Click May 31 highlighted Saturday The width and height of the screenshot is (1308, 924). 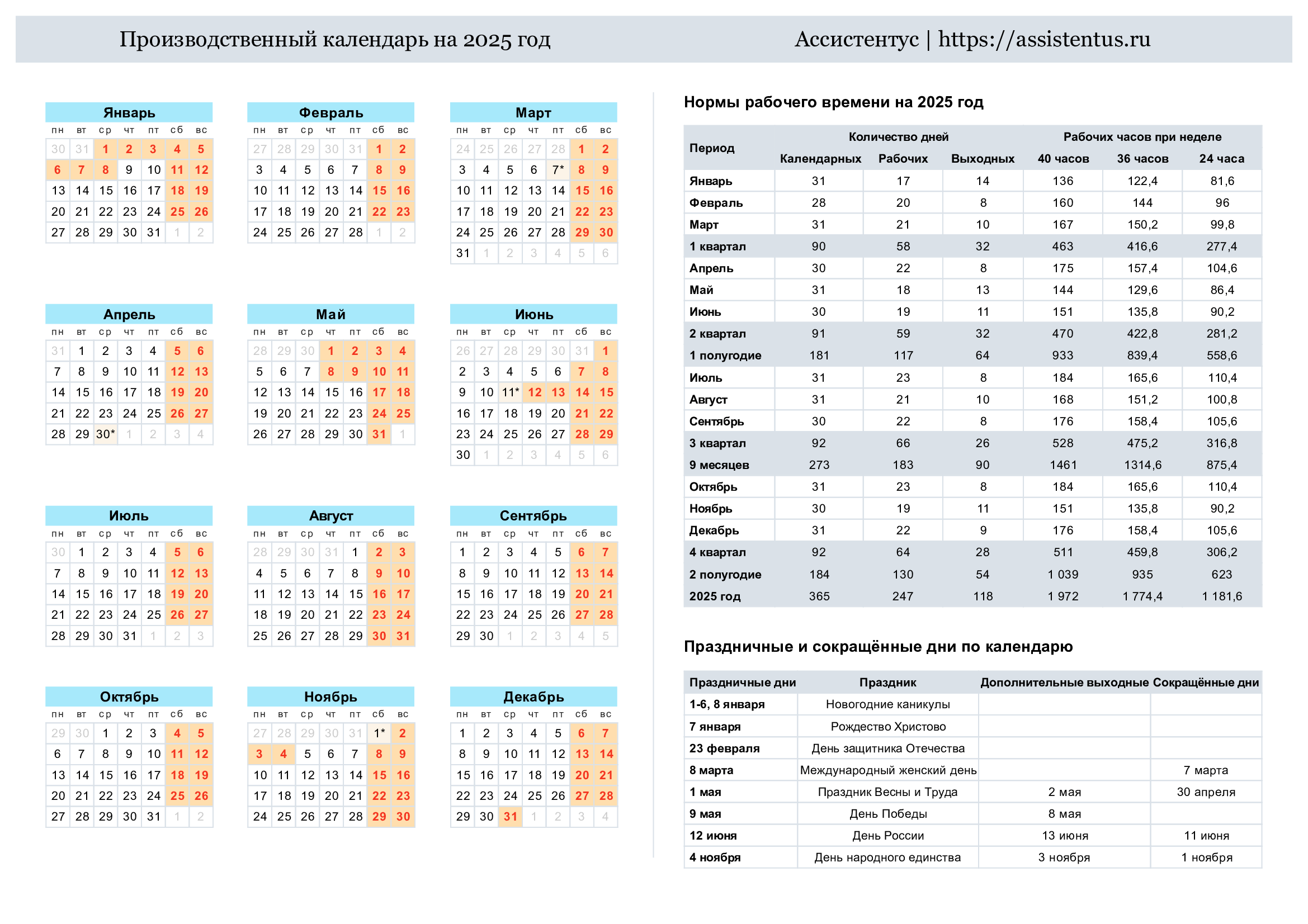click(x=379, y=434)
